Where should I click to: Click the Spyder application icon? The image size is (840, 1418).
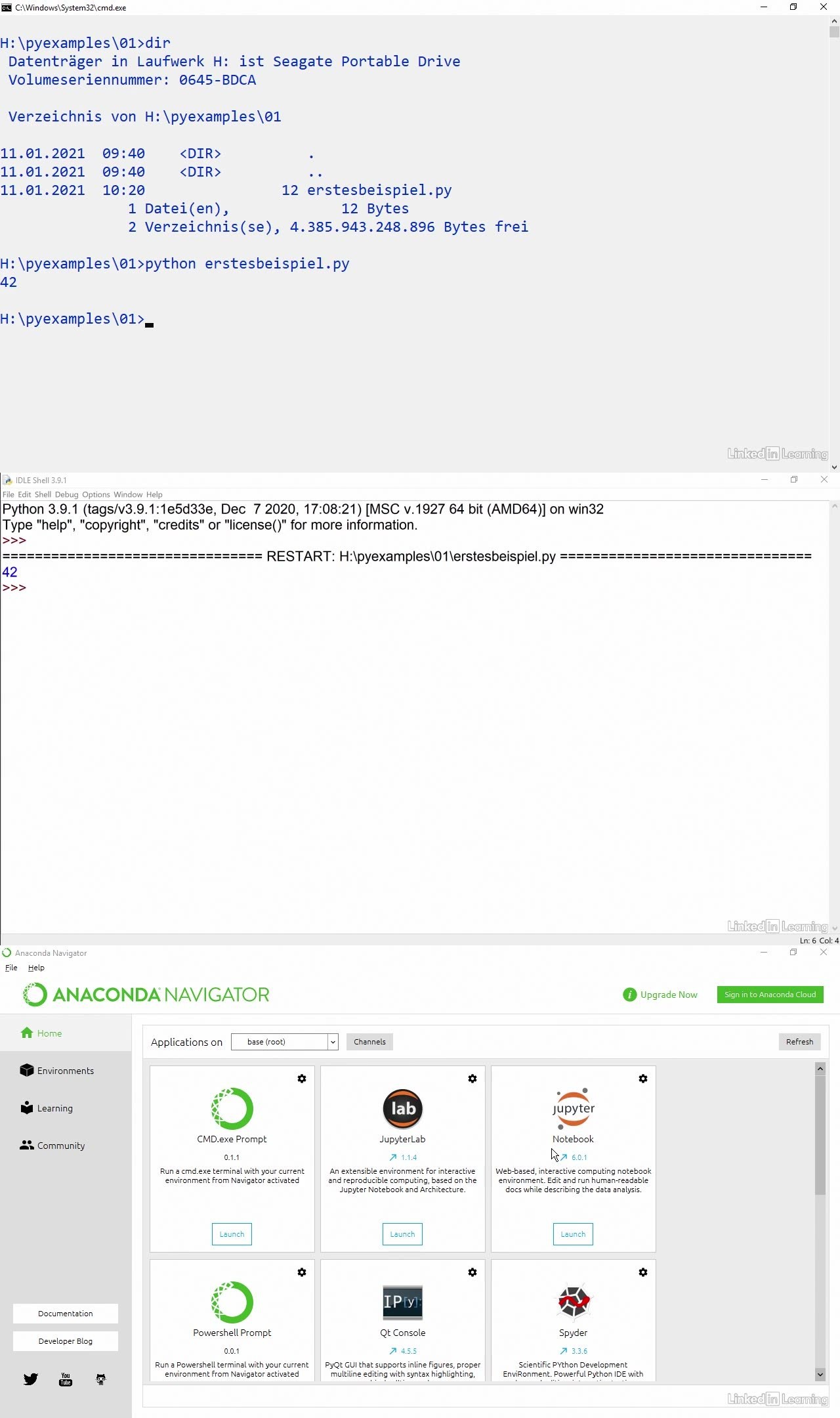(573, 1302)
